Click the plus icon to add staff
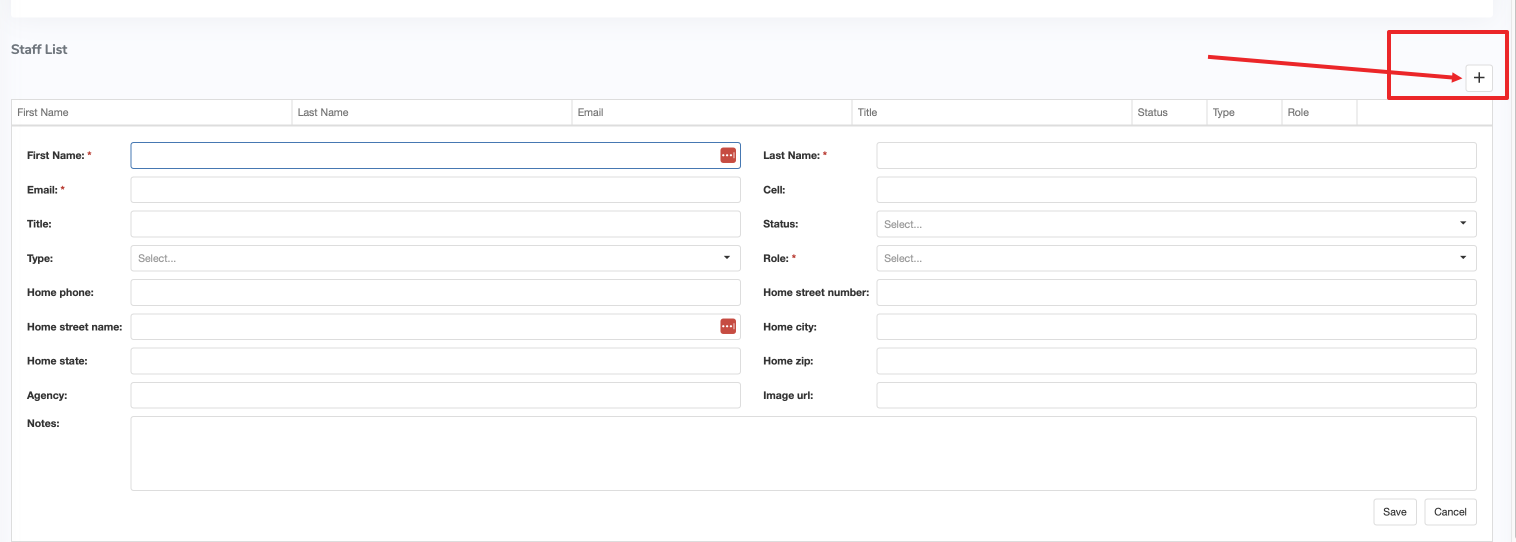 [1479, 78]
